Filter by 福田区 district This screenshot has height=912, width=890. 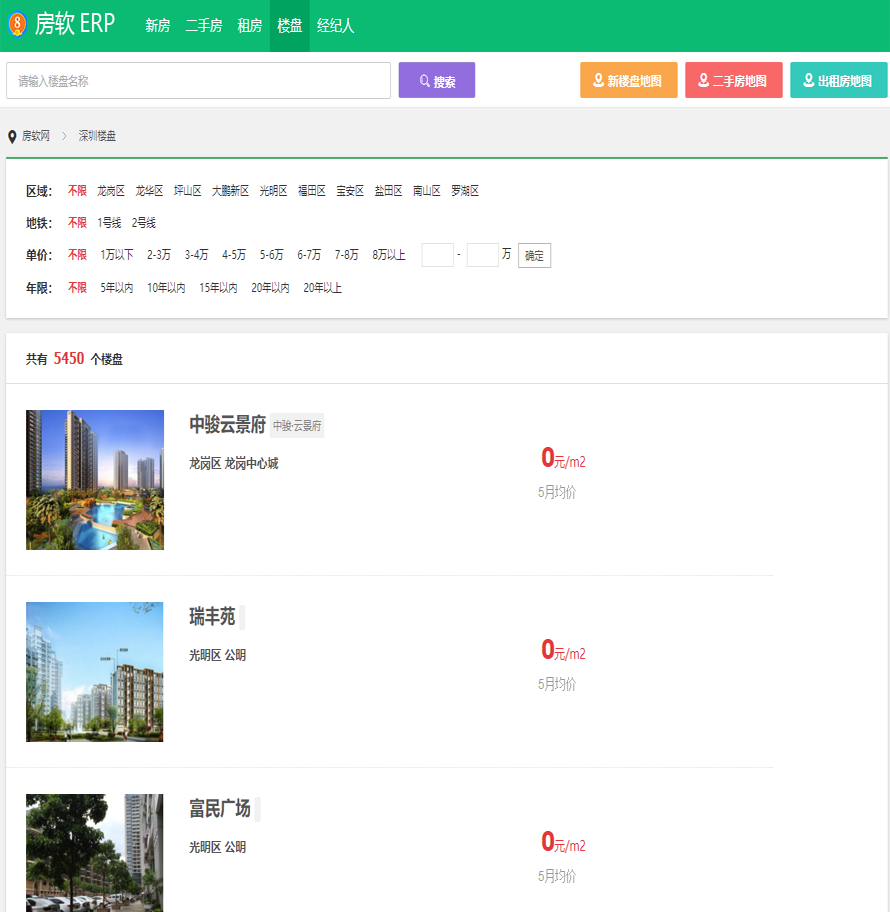point(312,191)
